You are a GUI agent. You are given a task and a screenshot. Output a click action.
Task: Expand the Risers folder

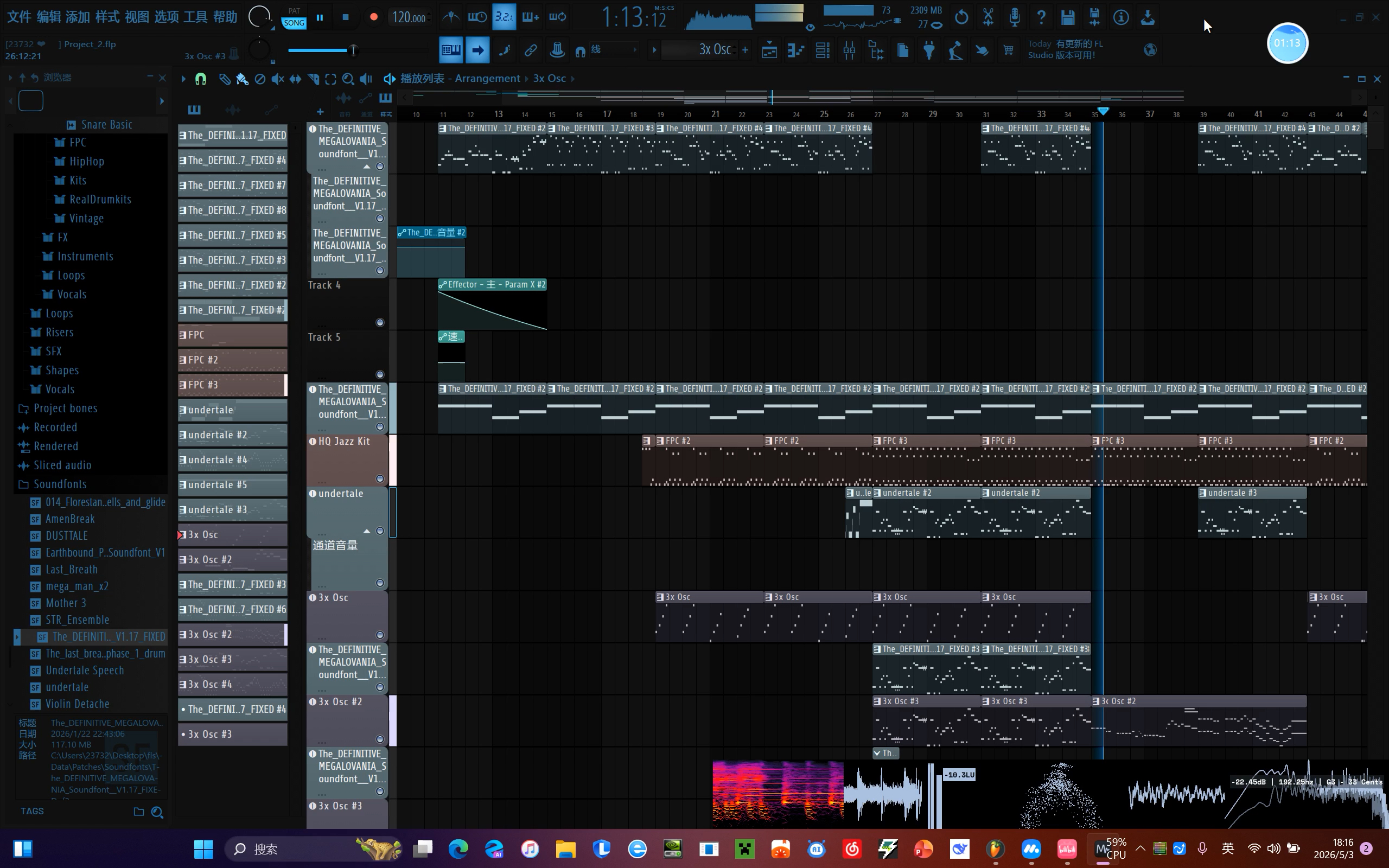(x=52, y=333)
